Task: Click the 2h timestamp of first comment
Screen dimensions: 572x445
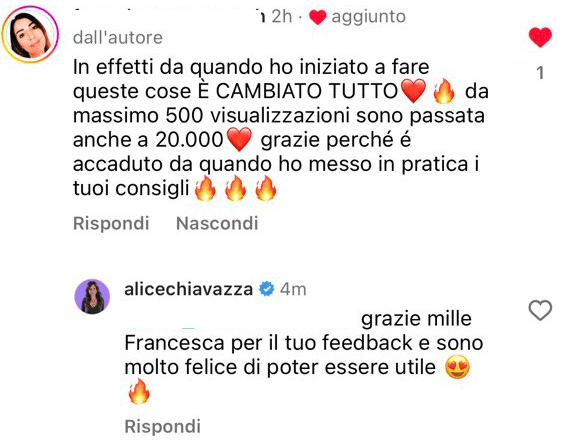Action: 282,16
